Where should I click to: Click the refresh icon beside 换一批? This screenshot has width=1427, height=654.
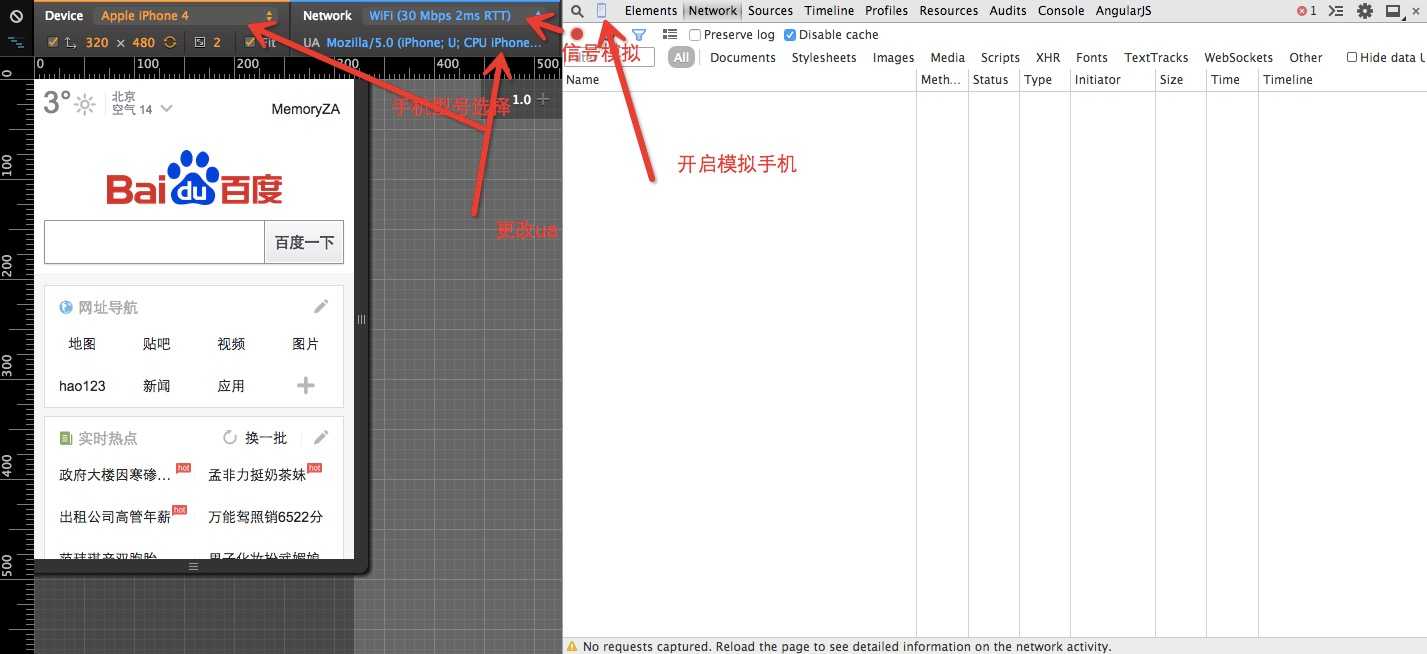pyautogui.click(x=230, y=437)
